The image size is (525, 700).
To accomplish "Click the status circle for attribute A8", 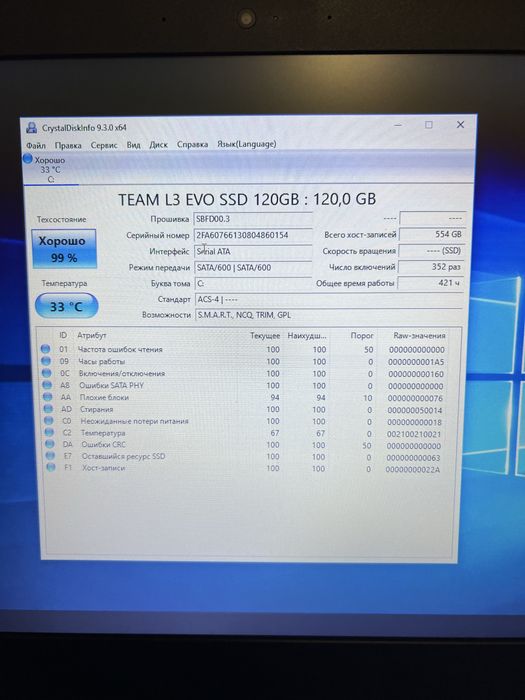I will pyautogui.click(x=47, y=385).
